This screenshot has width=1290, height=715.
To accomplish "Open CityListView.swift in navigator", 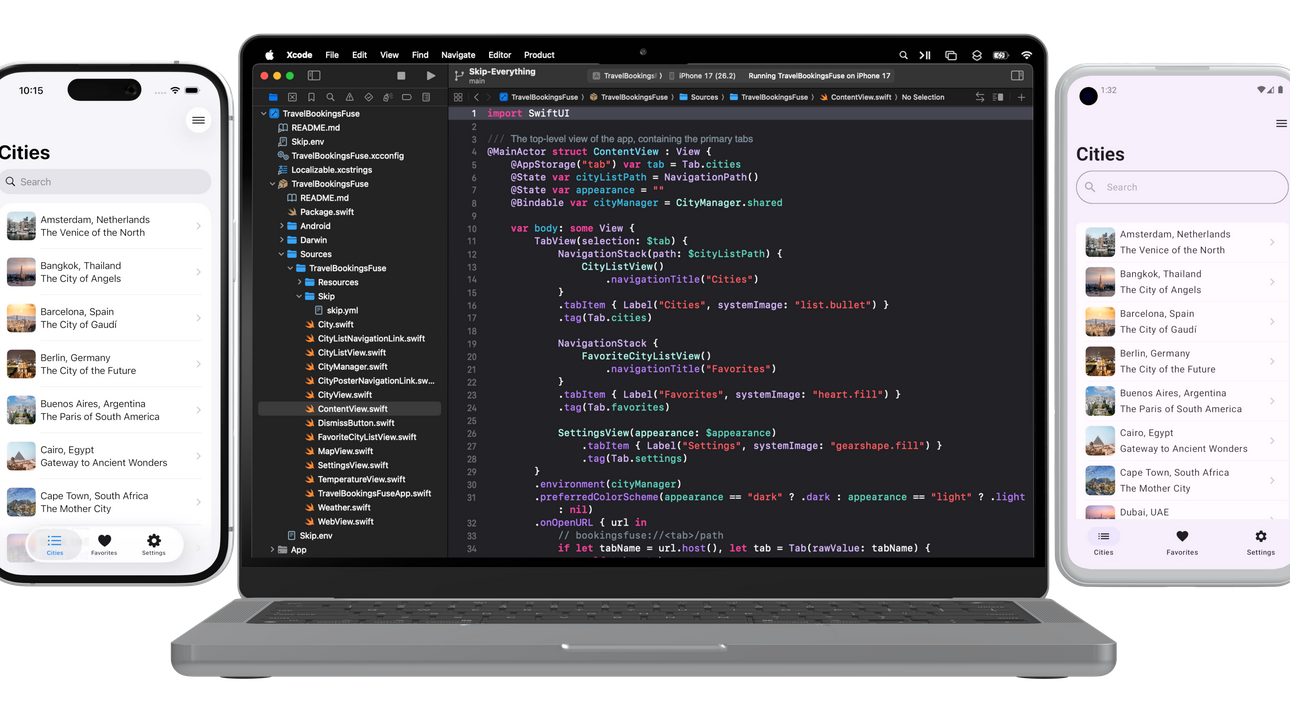I will pyautogui.click(x=351, y=353).
